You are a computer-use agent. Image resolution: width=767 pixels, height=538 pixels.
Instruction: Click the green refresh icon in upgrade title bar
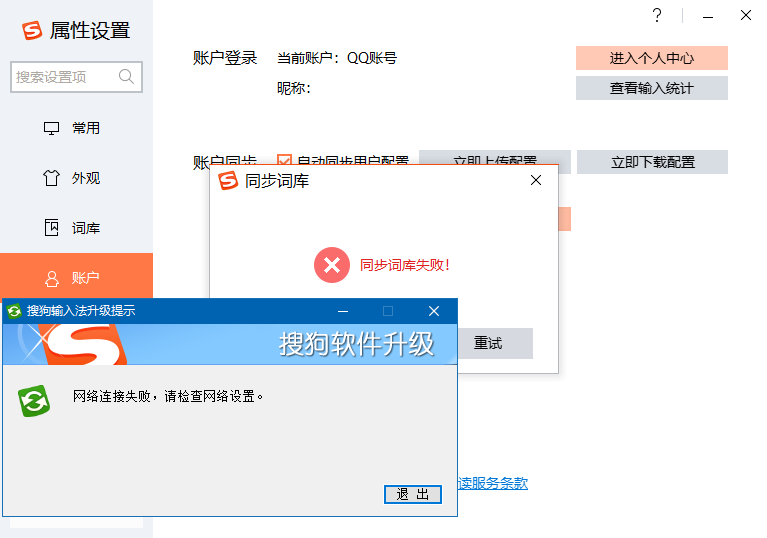[14, 311]
